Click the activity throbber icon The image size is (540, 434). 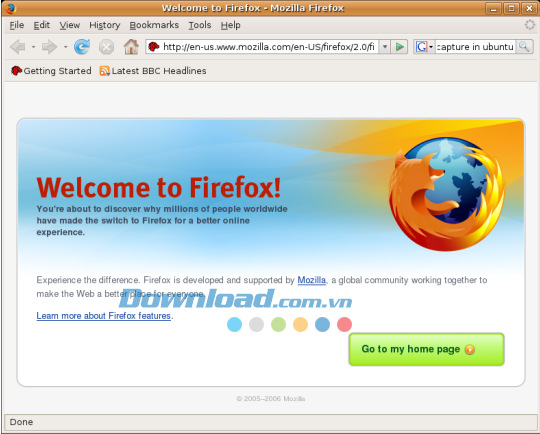click(x=530, y=25)
